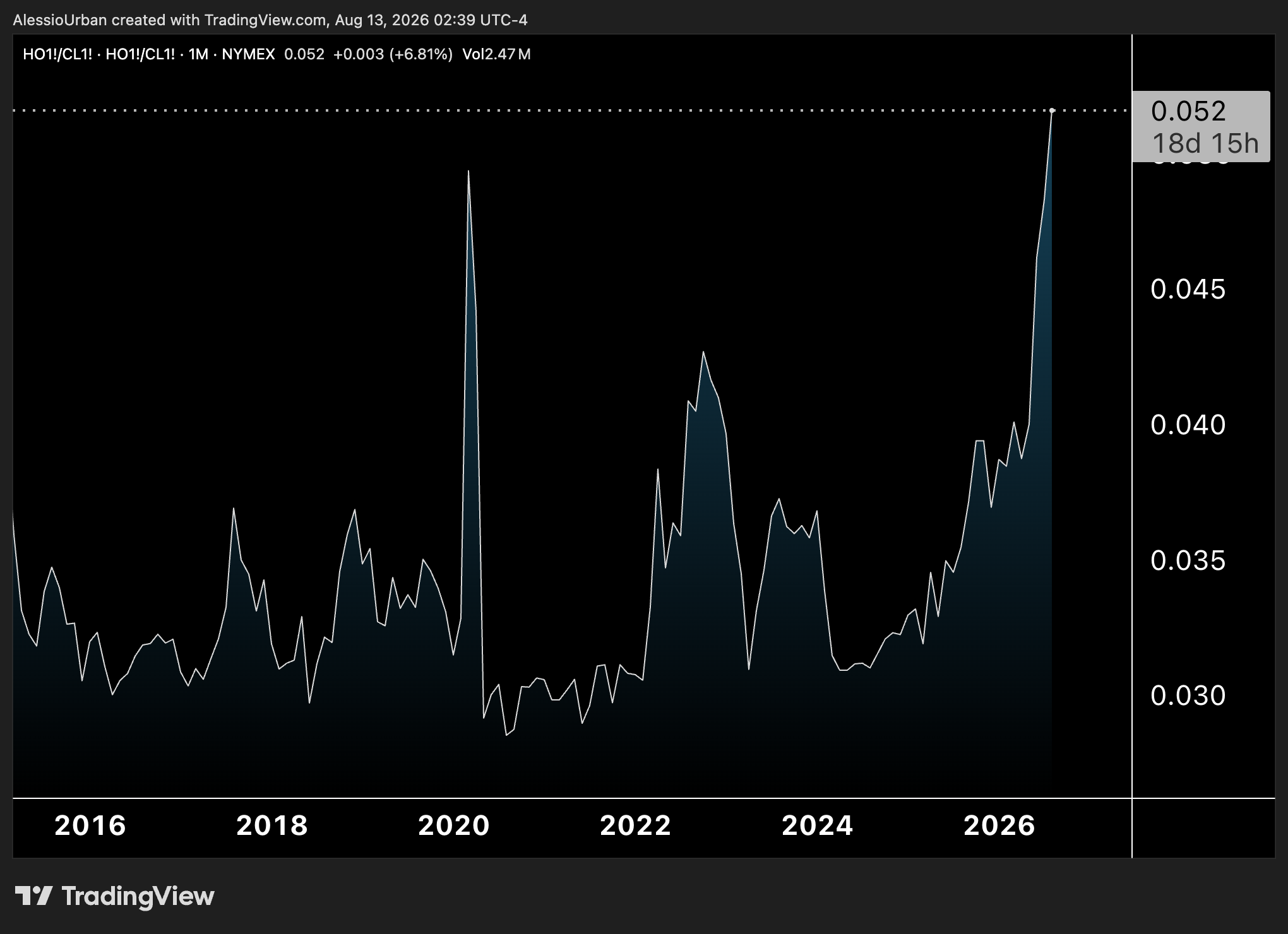Click the 2026 time axis label

(999, 825)
